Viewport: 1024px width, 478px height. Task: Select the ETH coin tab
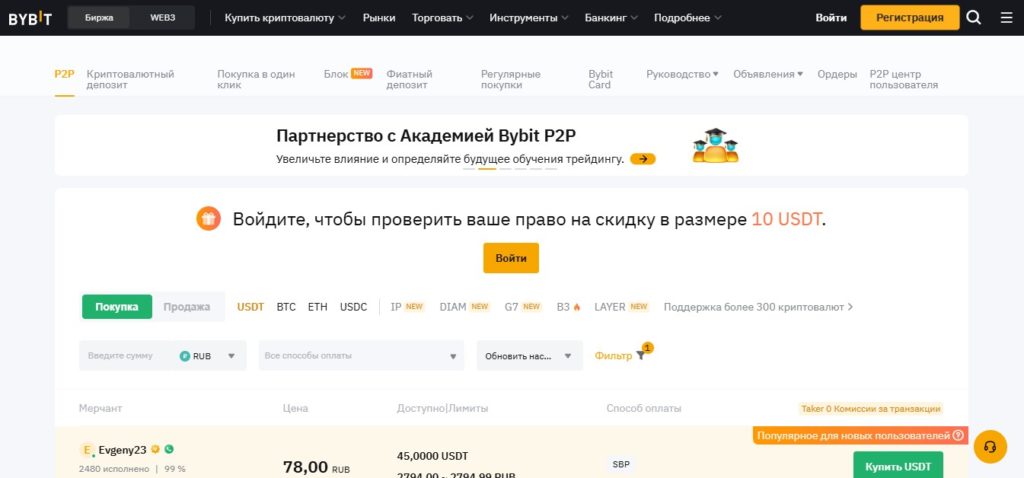tap(317, 307)
